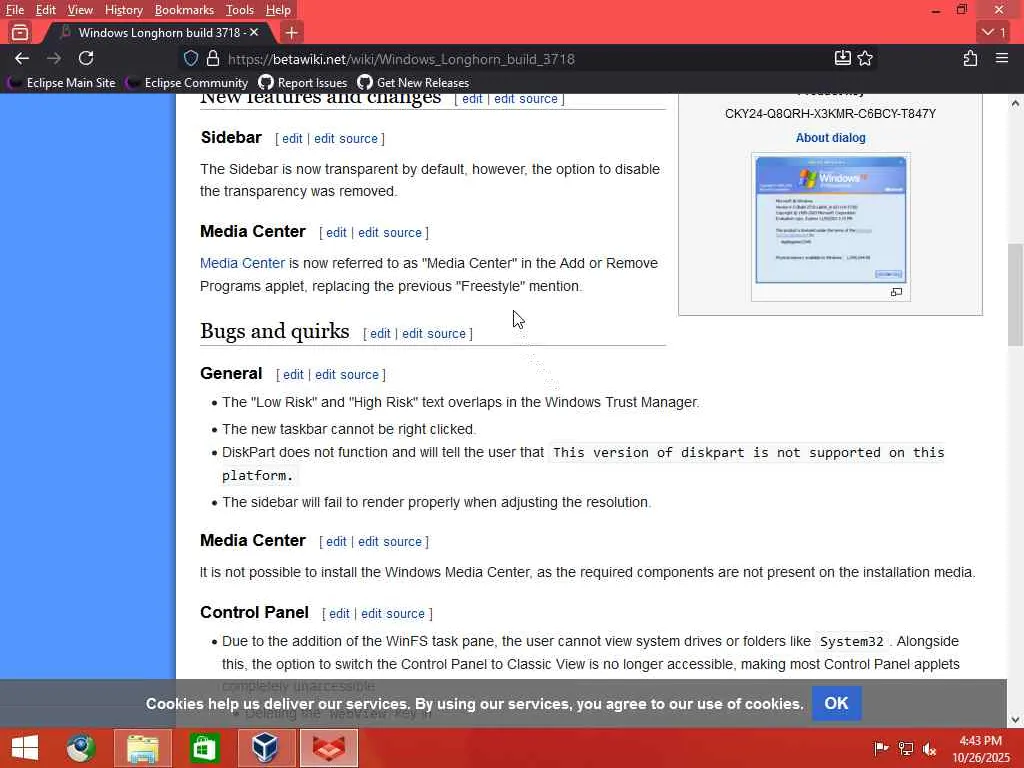This screenshot has width=1024, height=768.
Task: Launch the browser globe icon in taskbar
Action: click(81, 748)
